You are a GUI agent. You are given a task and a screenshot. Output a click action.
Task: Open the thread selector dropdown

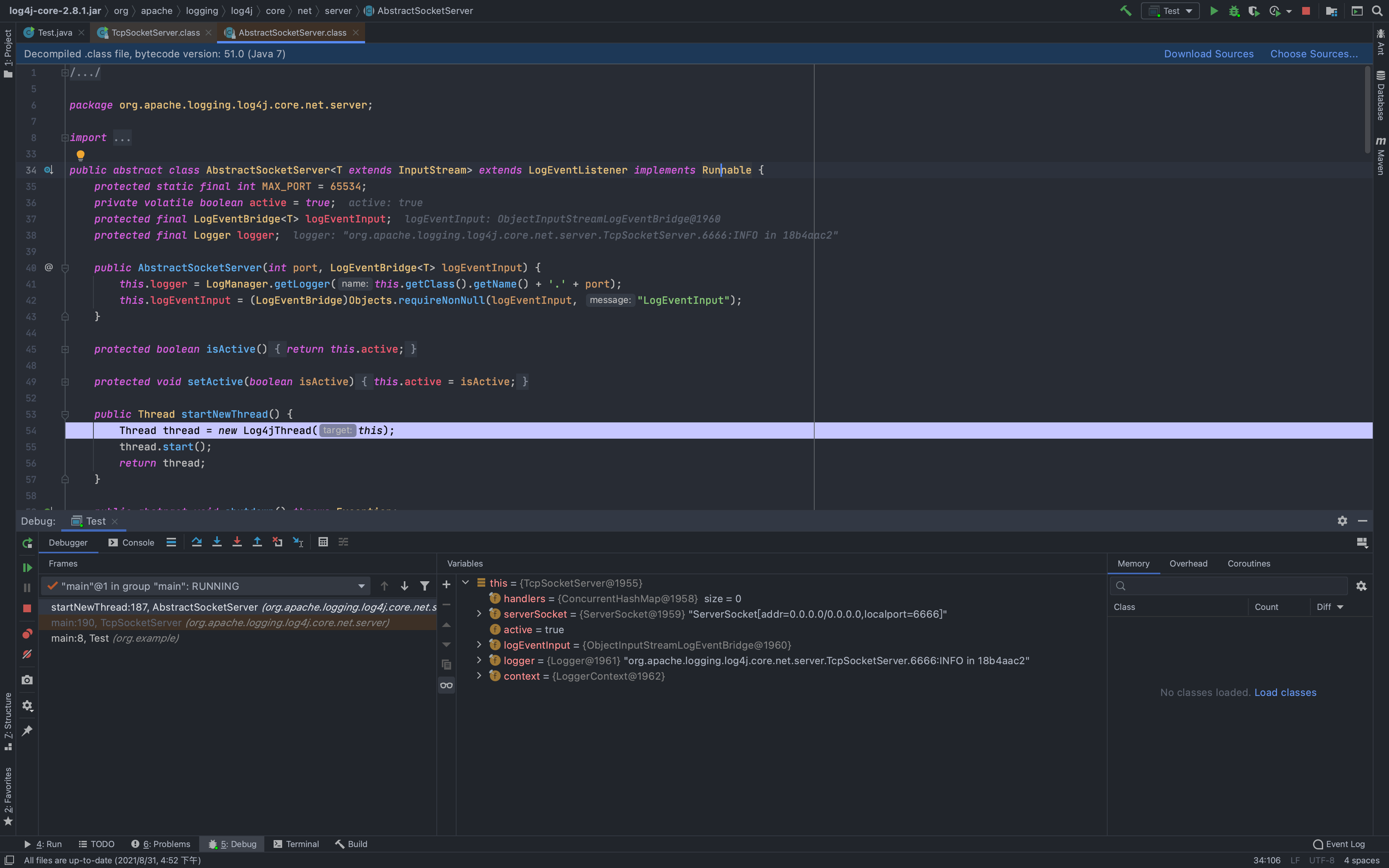(x=361, y=586)
